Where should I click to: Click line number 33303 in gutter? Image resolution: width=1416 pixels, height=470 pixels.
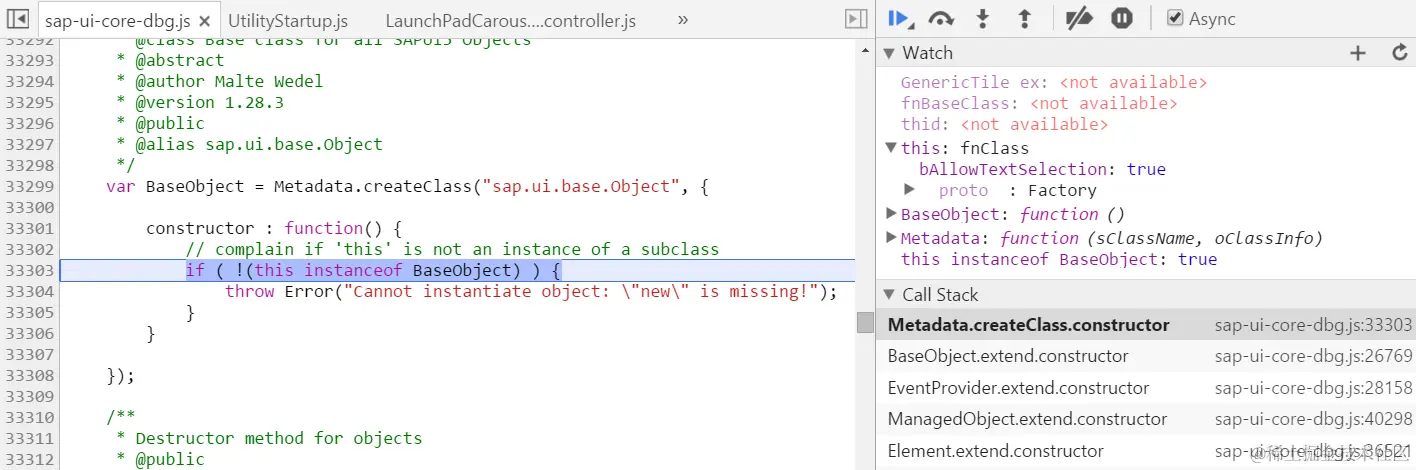coord(29,270)
